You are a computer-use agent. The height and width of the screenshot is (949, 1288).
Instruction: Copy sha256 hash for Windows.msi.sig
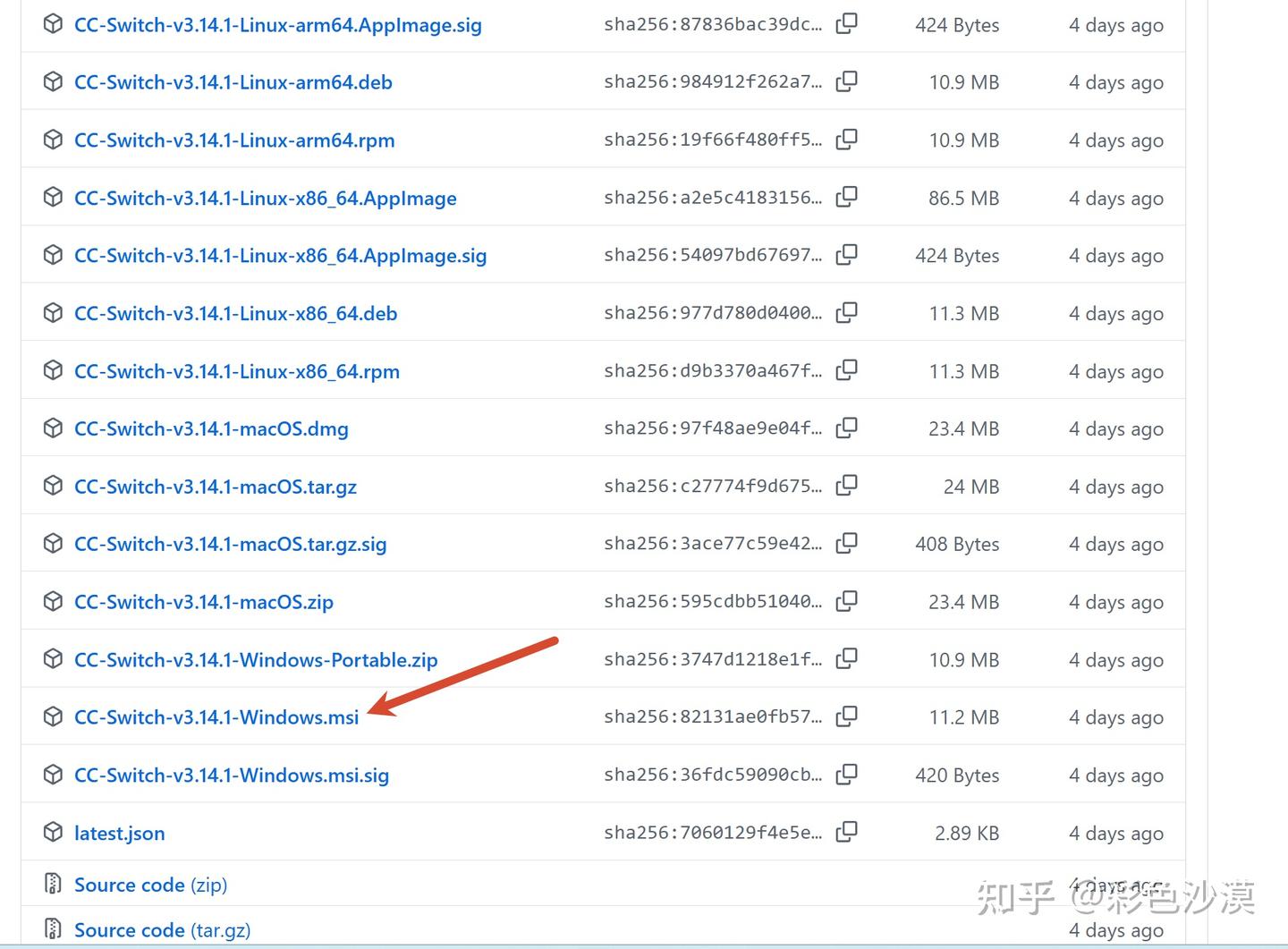(x=846, y=775)
